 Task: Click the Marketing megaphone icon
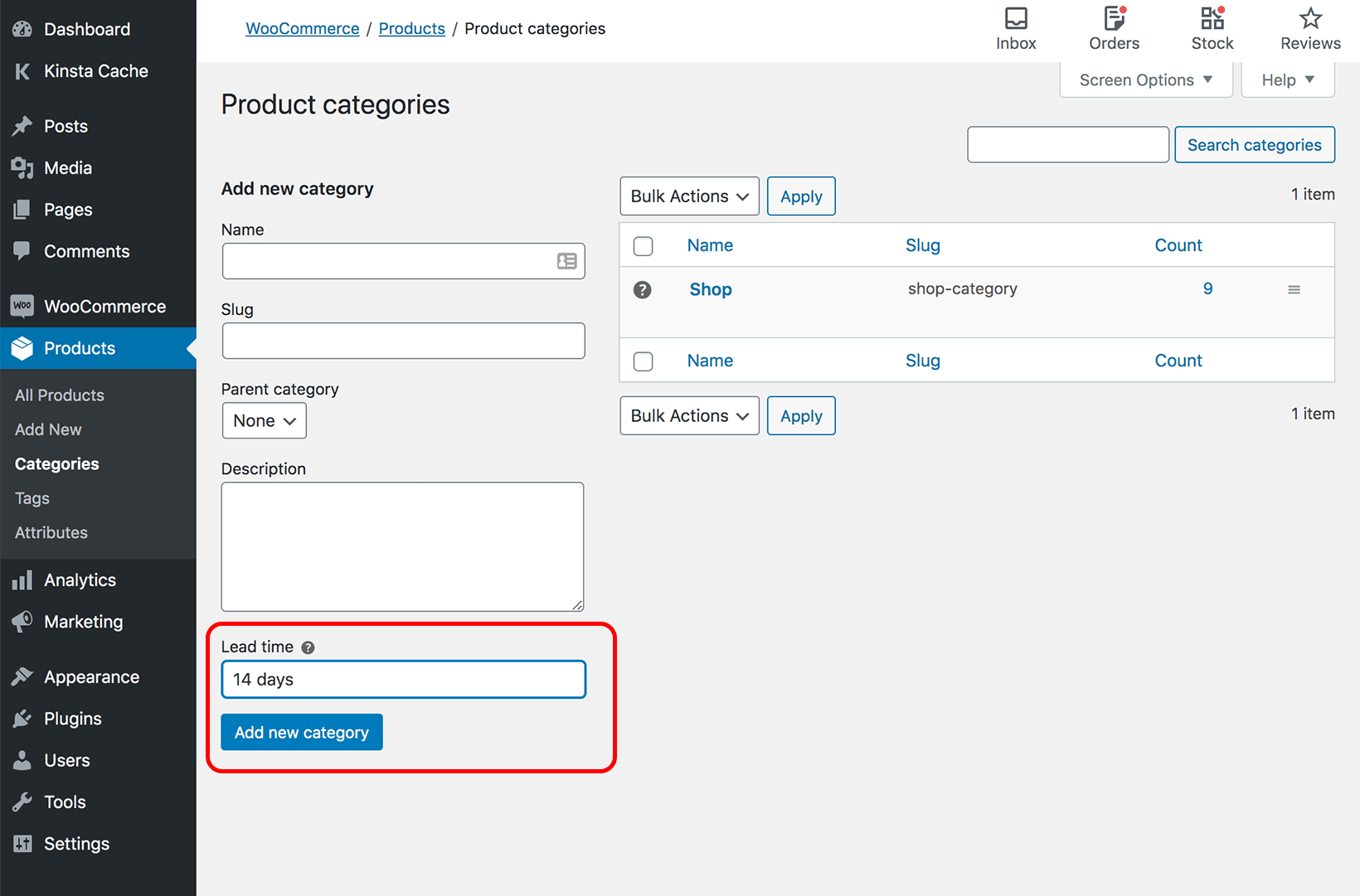pyautogui.click(x=22, y=622)
